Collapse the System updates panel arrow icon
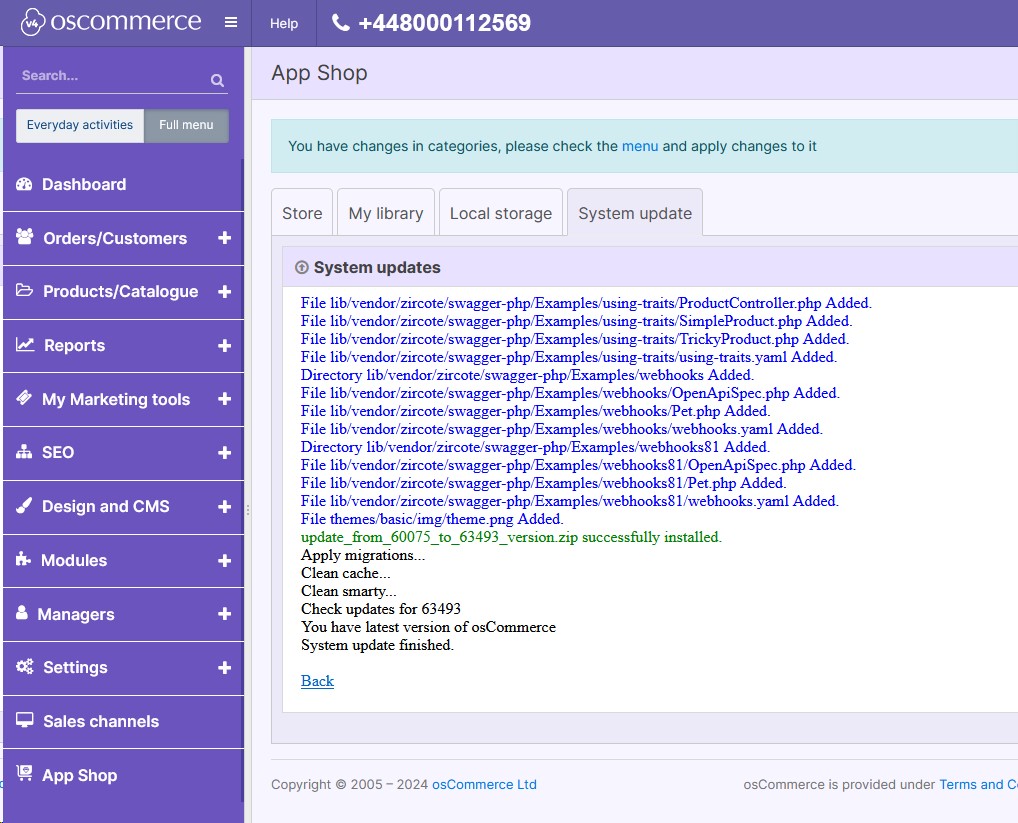 (x=301, y=267)
